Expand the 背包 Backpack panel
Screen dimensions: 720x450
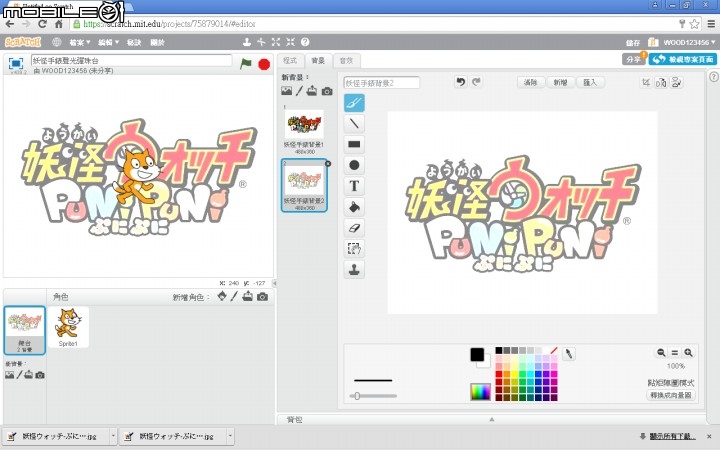492,419
